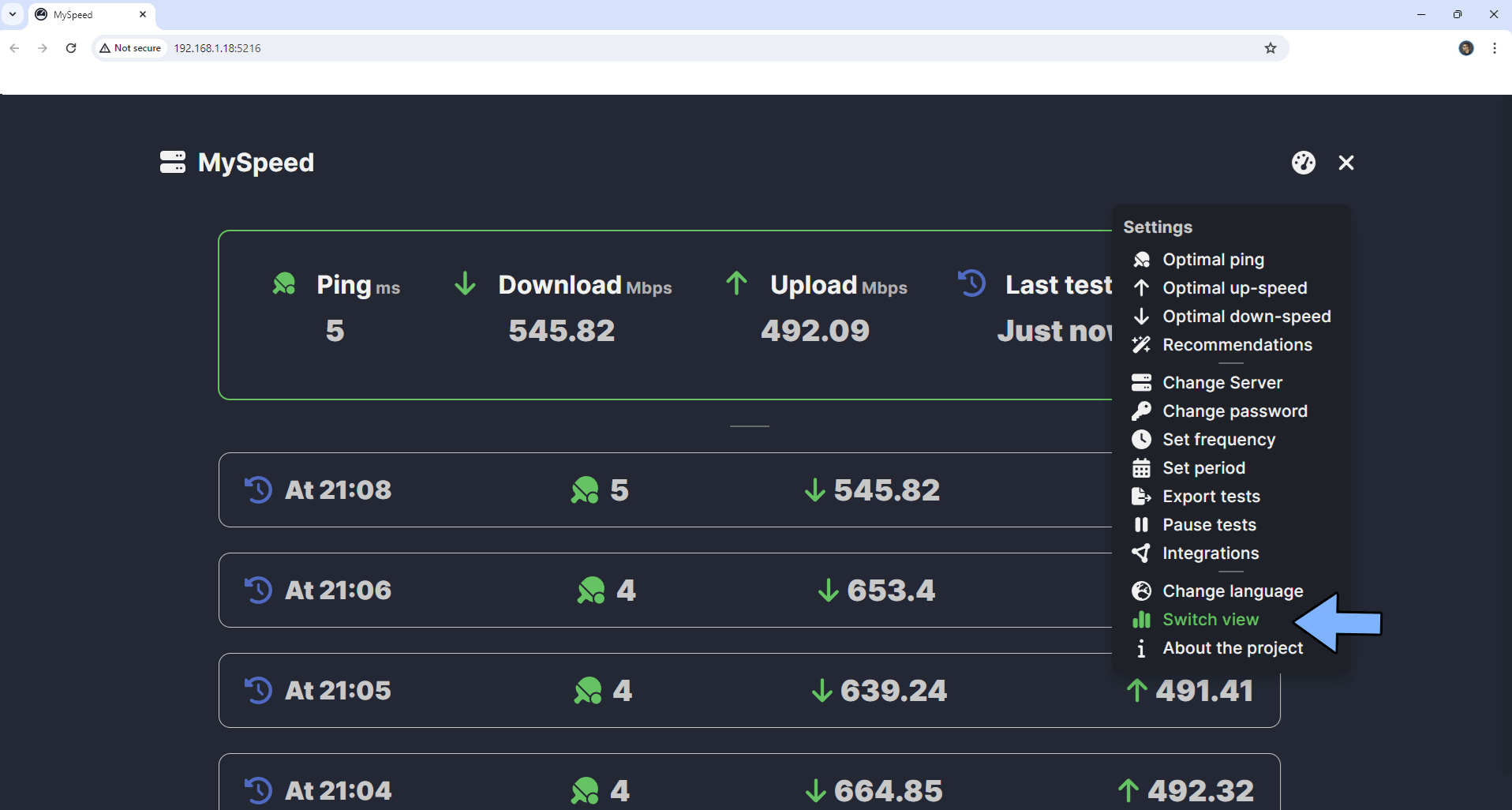Click the MySpeed title text
Screen dimensions: 1512x810
click(x=256, y=163)
